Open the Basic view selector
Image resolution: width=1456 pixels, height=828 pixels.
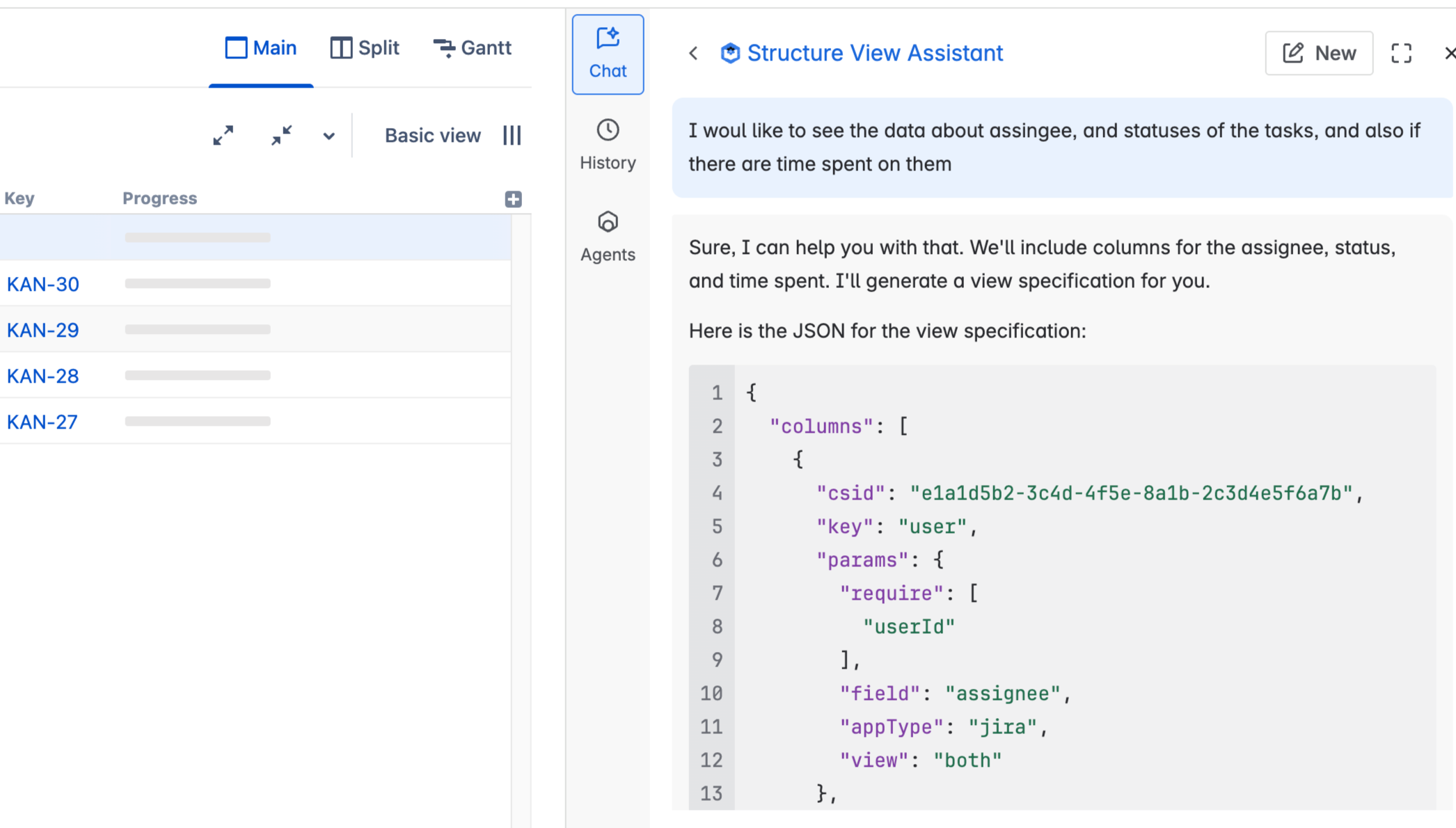[x=432, y=135]
